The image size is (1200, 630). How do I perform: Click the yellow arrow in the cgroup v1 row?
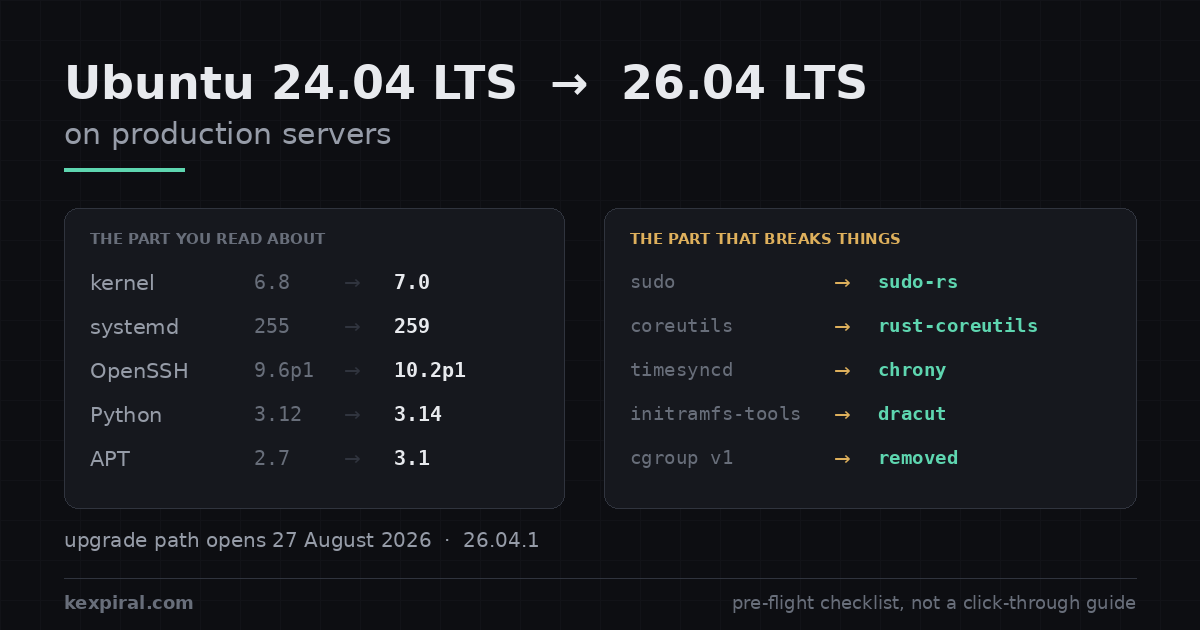click(842, 459)
